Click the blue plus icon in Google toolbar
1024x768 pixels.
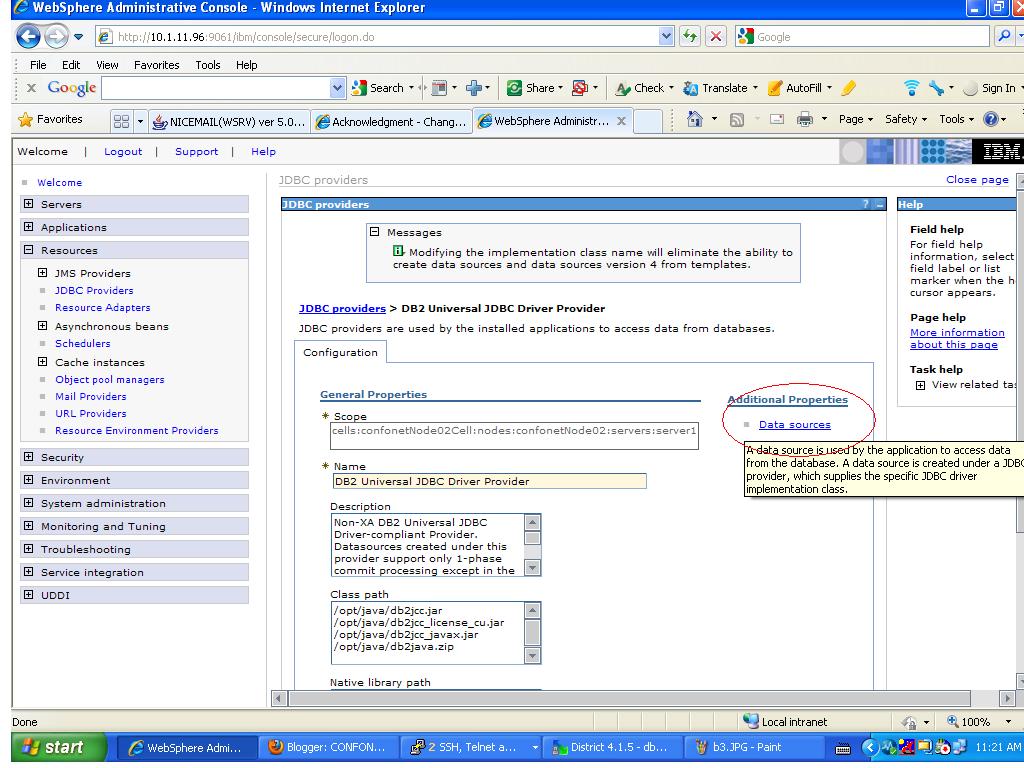click(474, 88)
